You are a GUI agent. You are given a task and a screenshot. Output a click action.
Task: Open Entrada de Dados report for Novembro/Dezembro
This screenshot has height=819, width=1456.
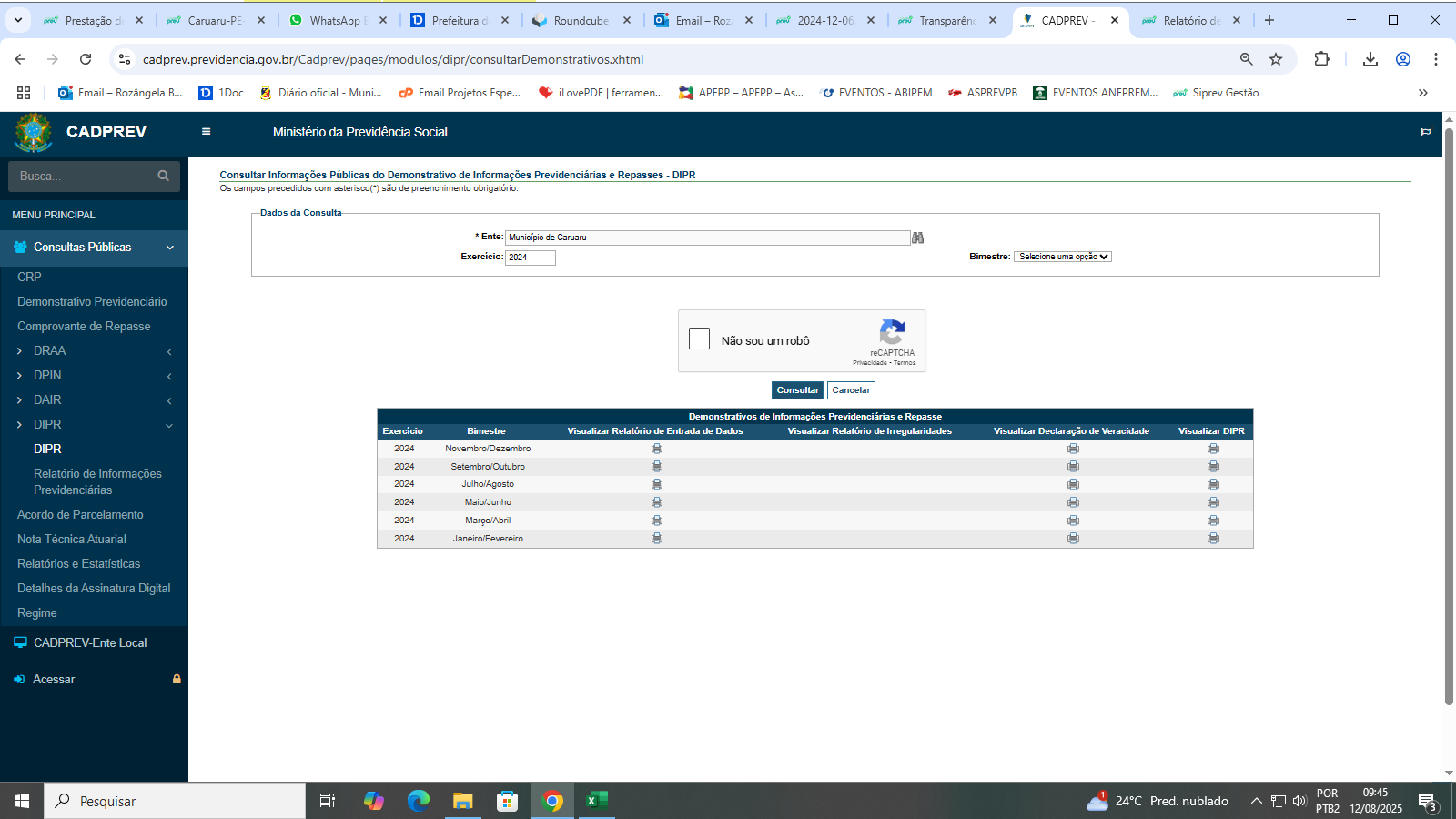[657, 449]
